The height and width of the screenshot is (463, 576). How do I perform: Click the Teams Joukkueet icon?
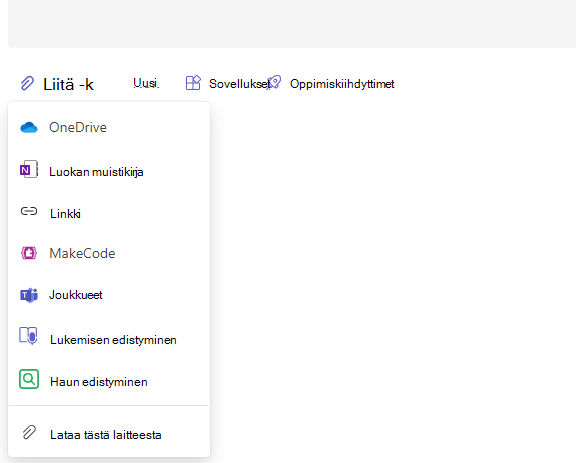click(29, 295)
